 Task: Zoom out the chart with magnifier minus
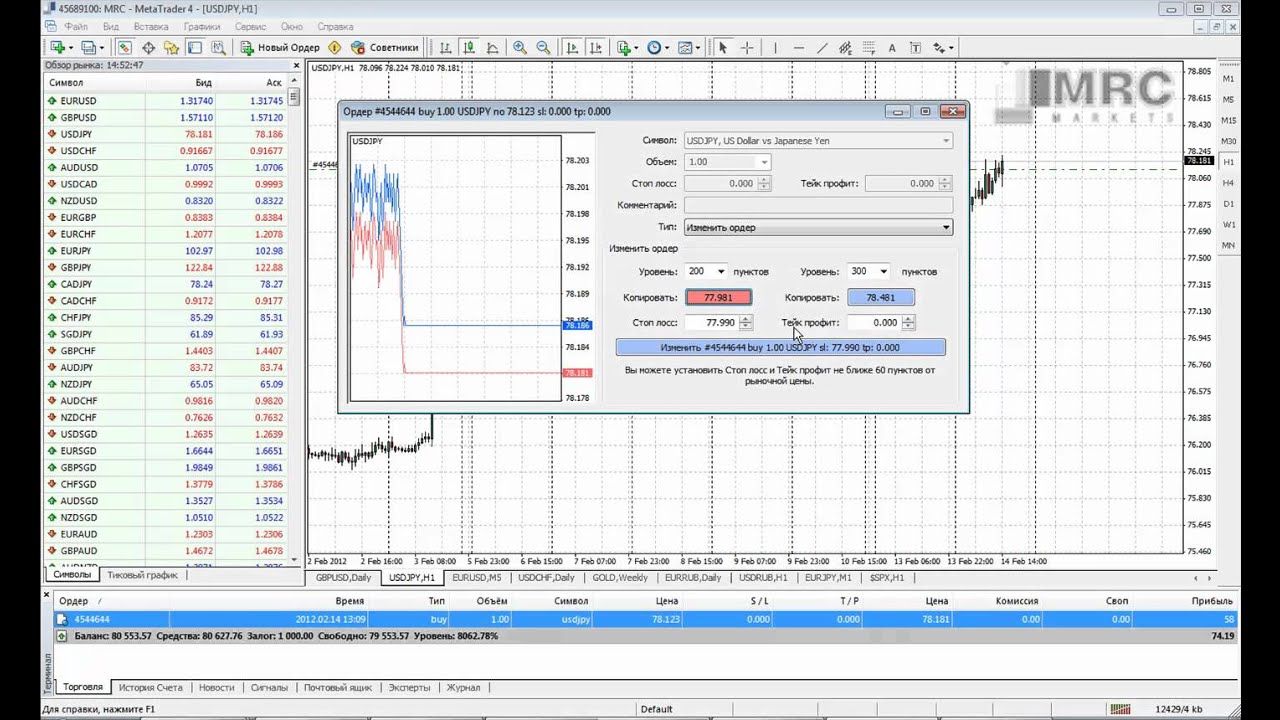[x=543, y=47]
